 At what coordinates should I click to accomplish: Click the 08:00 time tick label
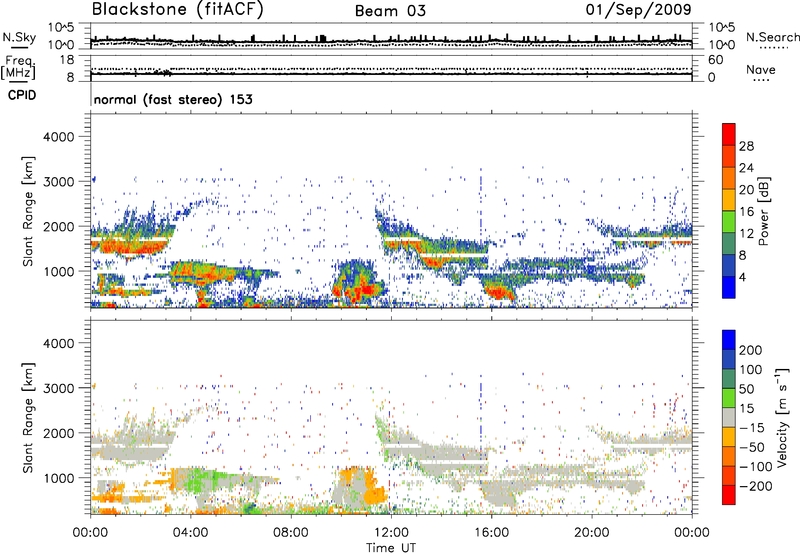(291, 533)
